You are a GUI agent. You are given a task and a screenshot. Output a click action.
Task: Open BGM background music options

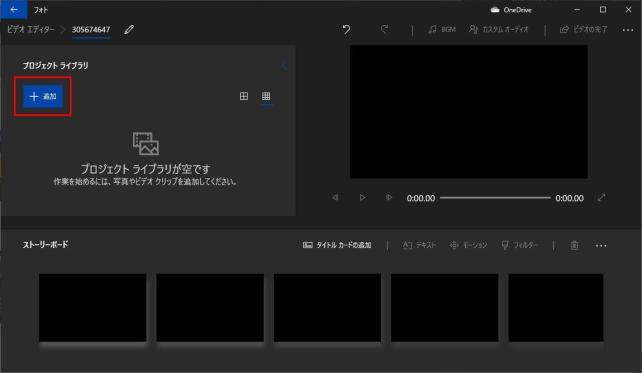(442, 29)
